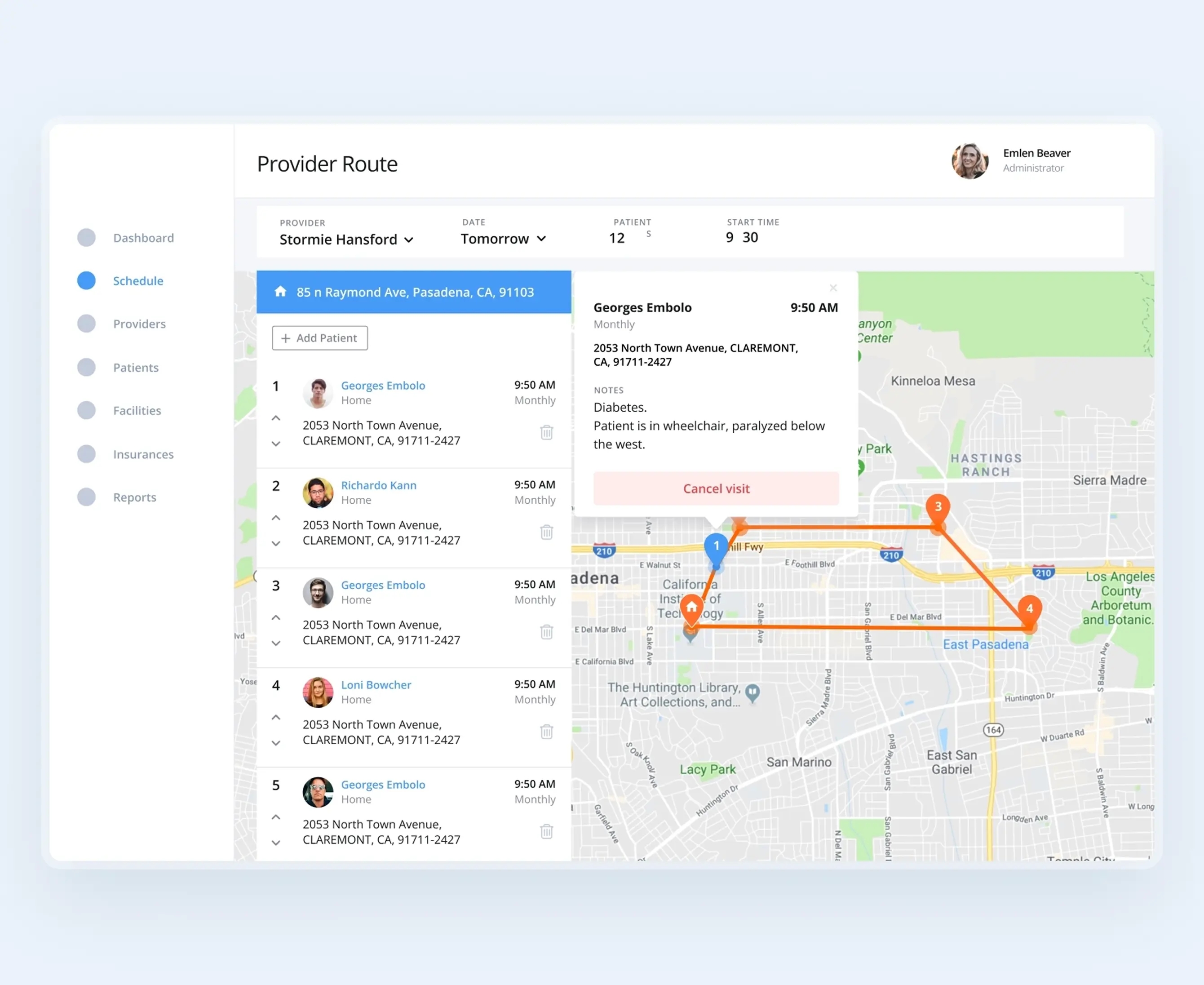The width and height of the screenshot is (1204, 985).
Task: Expand the Date dropdown showing Tomorrow
Action: pyautogui.click(x=503, y=239)
